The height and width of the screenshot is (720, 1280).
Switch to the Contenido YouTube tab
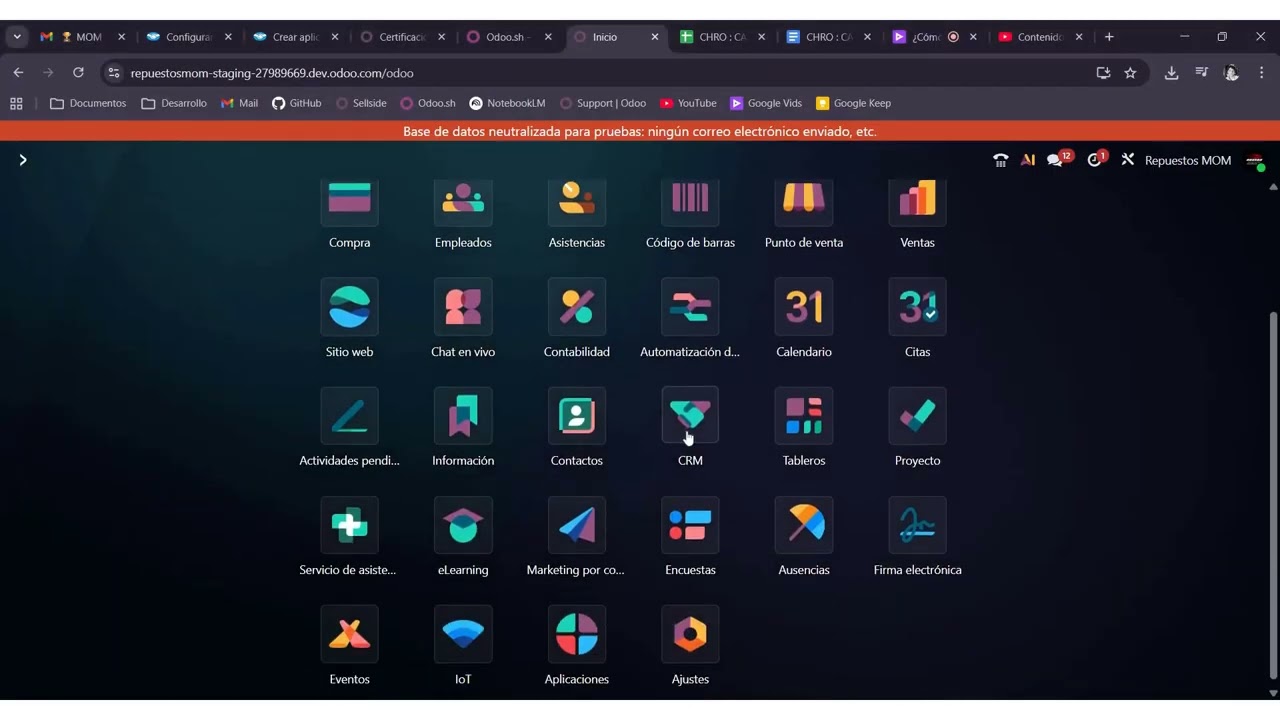[1039, 37]
